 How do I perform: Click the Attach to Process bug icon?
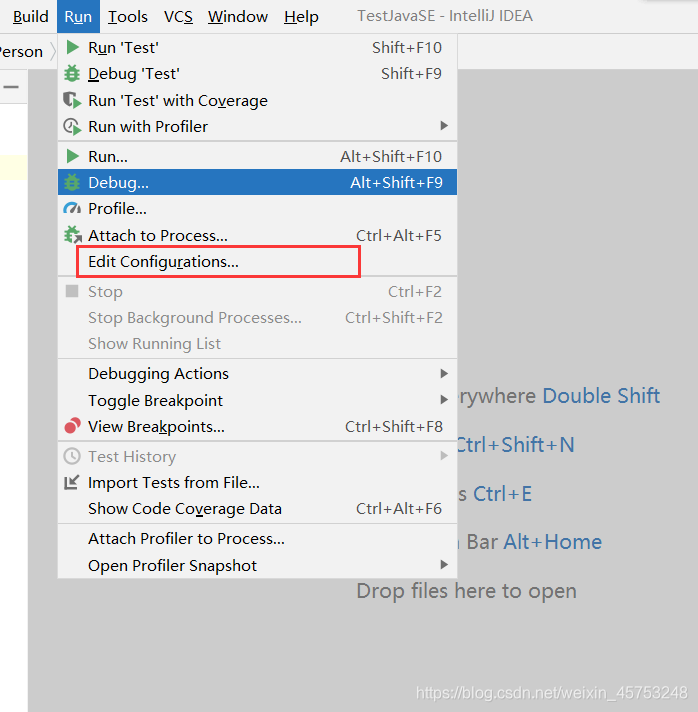[73, 235]
